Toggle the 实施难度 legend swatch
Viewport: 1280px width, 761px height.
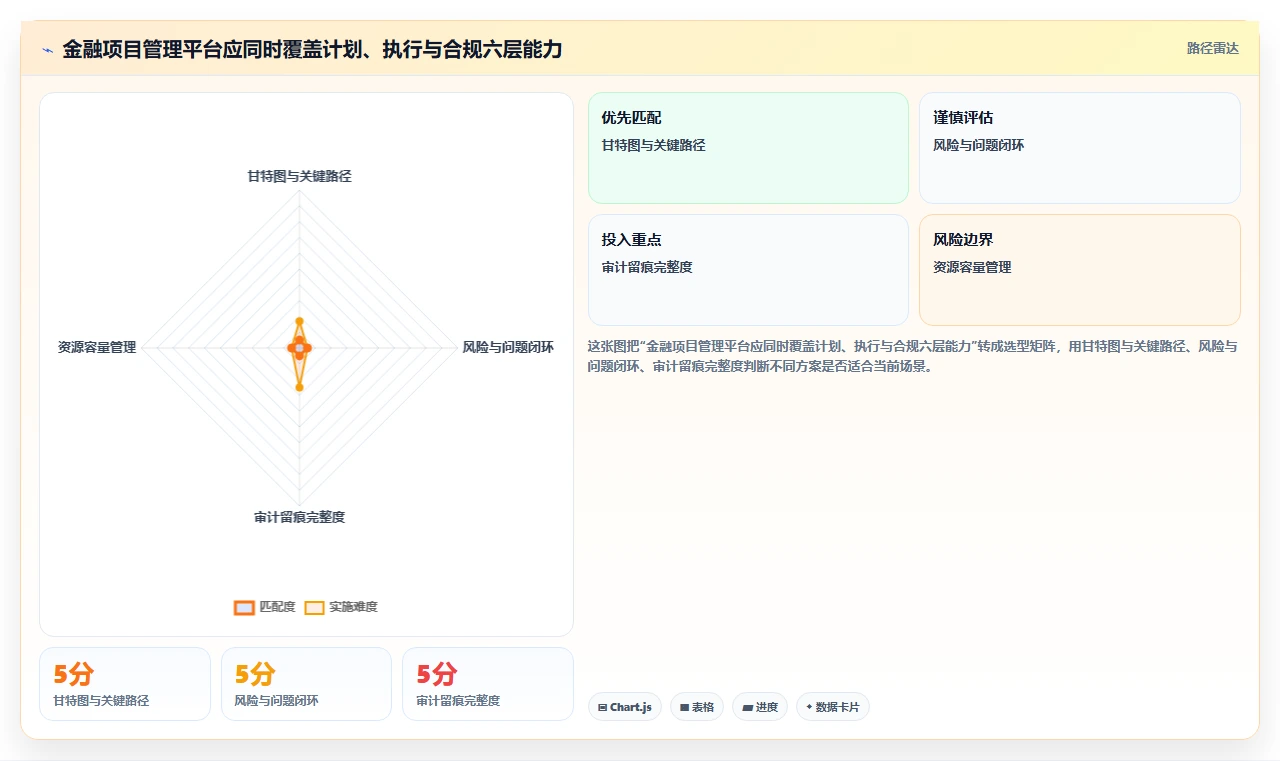point(315,607)
